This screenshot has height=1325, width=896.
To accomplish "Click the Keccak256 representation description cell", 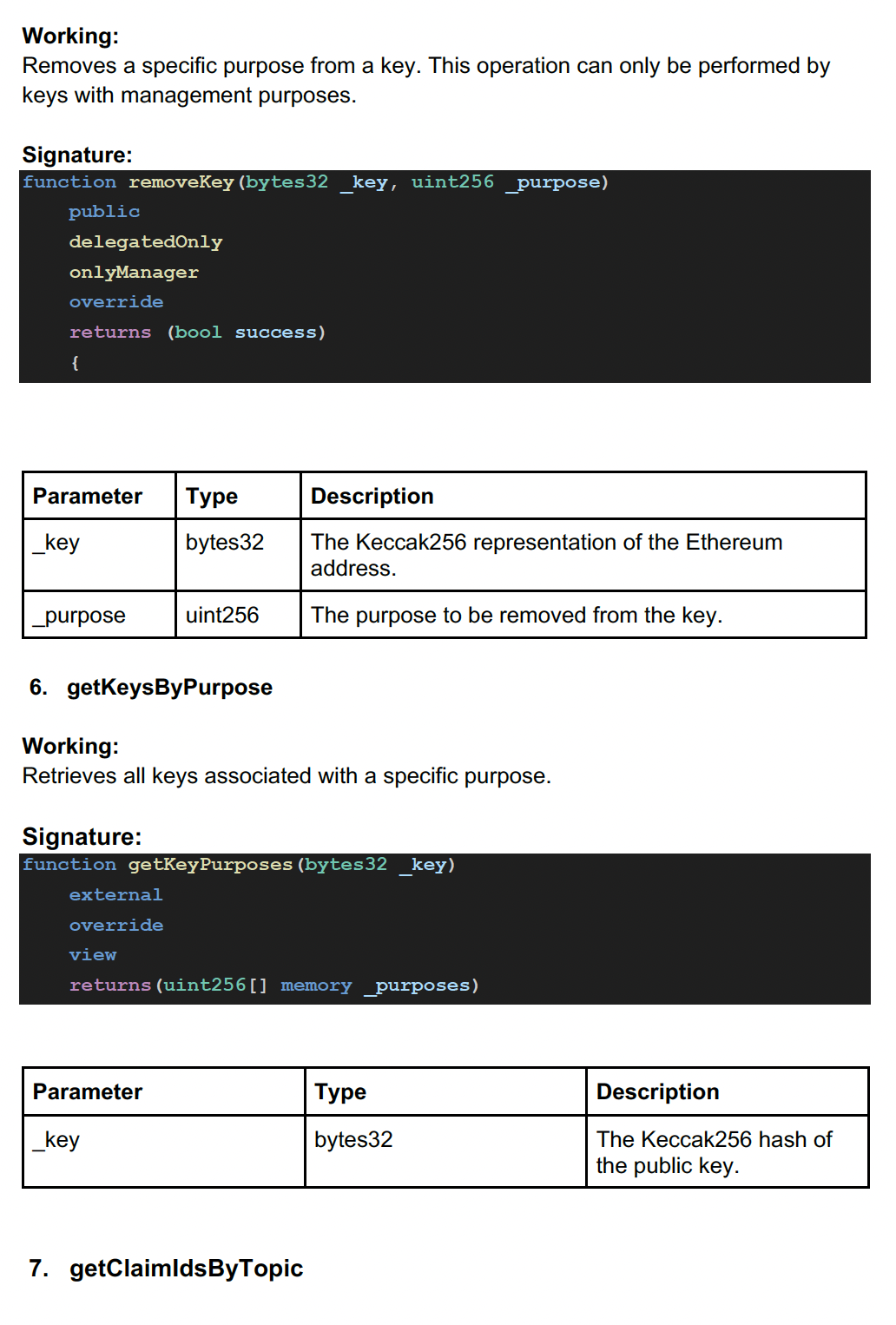I will tap(546, 555).
